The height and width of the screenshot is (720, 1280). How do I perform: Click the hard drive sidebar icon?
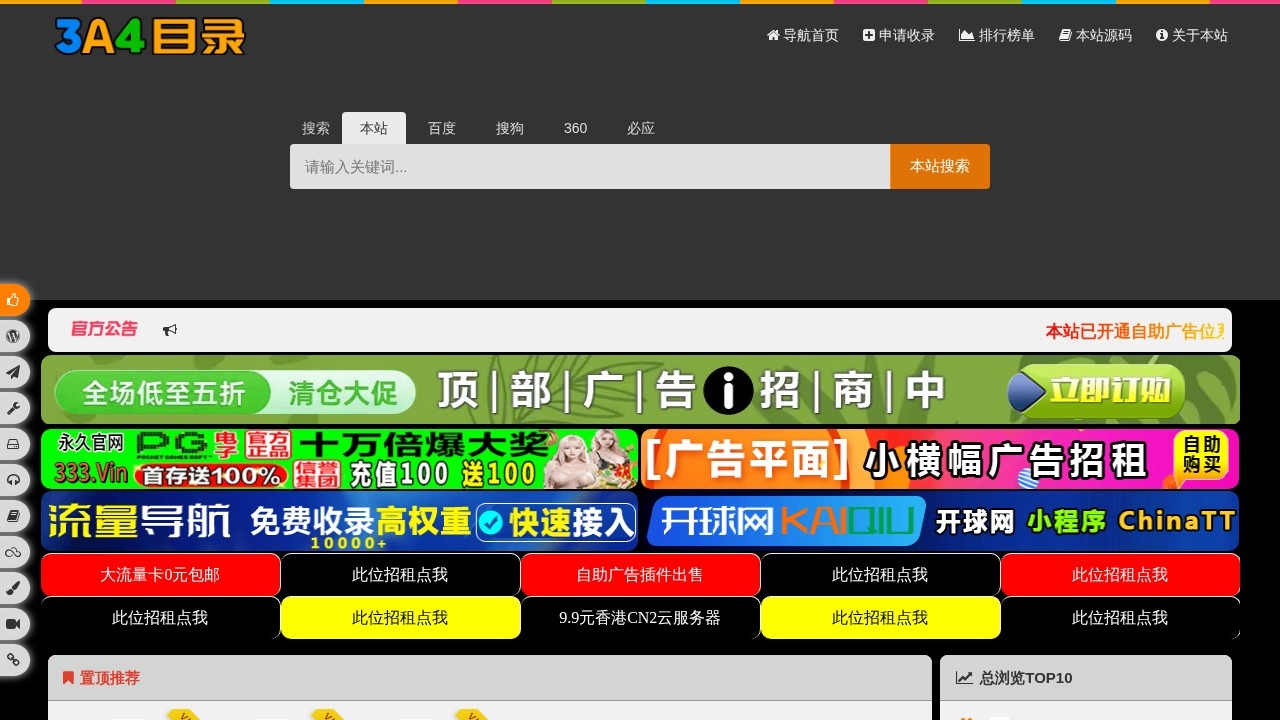(13, 444)
